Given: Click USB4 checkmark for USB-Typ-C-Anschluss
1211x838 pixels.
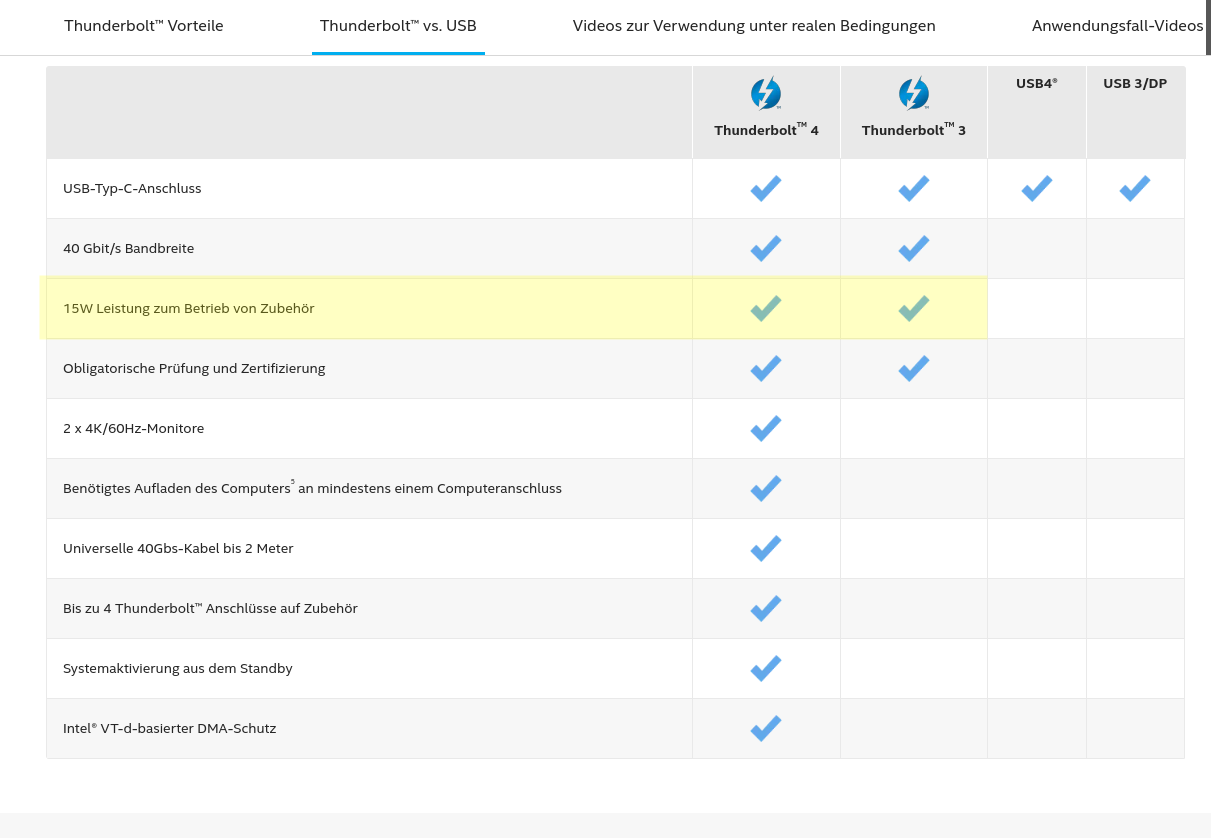Looking at the screenshot, I should click(1037, 188).
